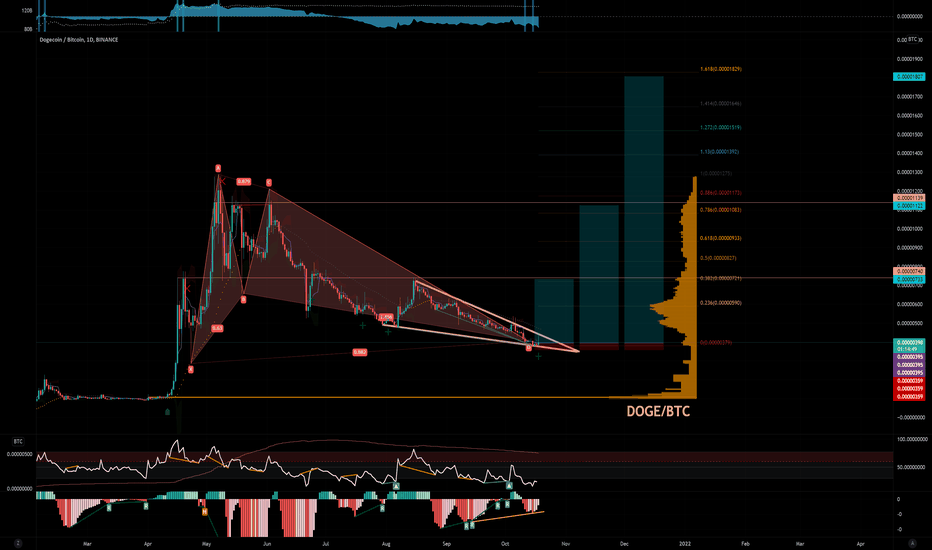
Task: Select the B point label of harmonic pattern
Action: coord(243,300)
